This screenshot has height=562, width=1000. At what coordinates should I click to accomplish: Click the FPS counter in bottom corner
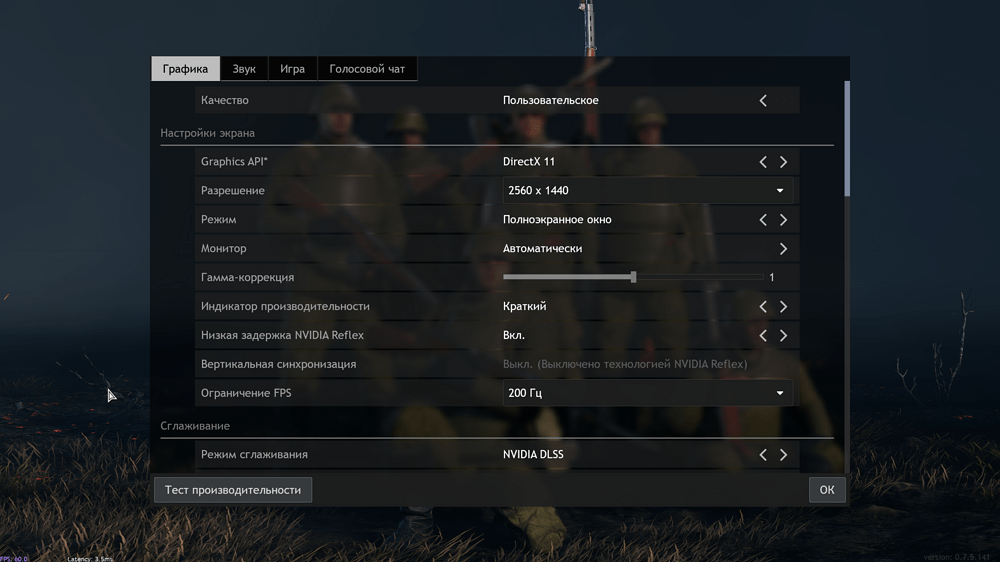click(x=14, y=559)
